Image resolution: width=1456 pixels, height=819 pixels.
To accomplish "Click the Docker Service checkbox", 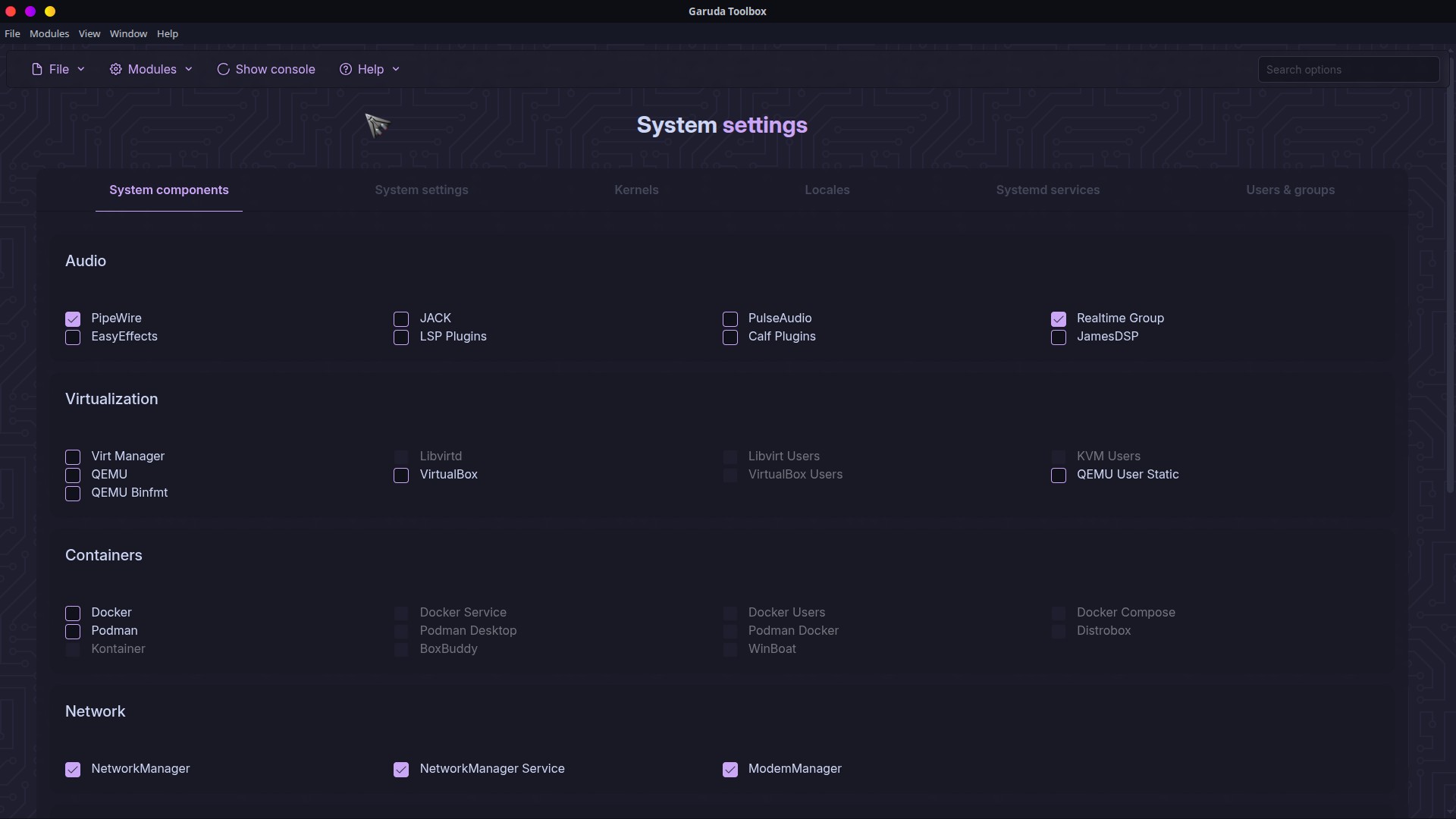I will click(401, 613).
